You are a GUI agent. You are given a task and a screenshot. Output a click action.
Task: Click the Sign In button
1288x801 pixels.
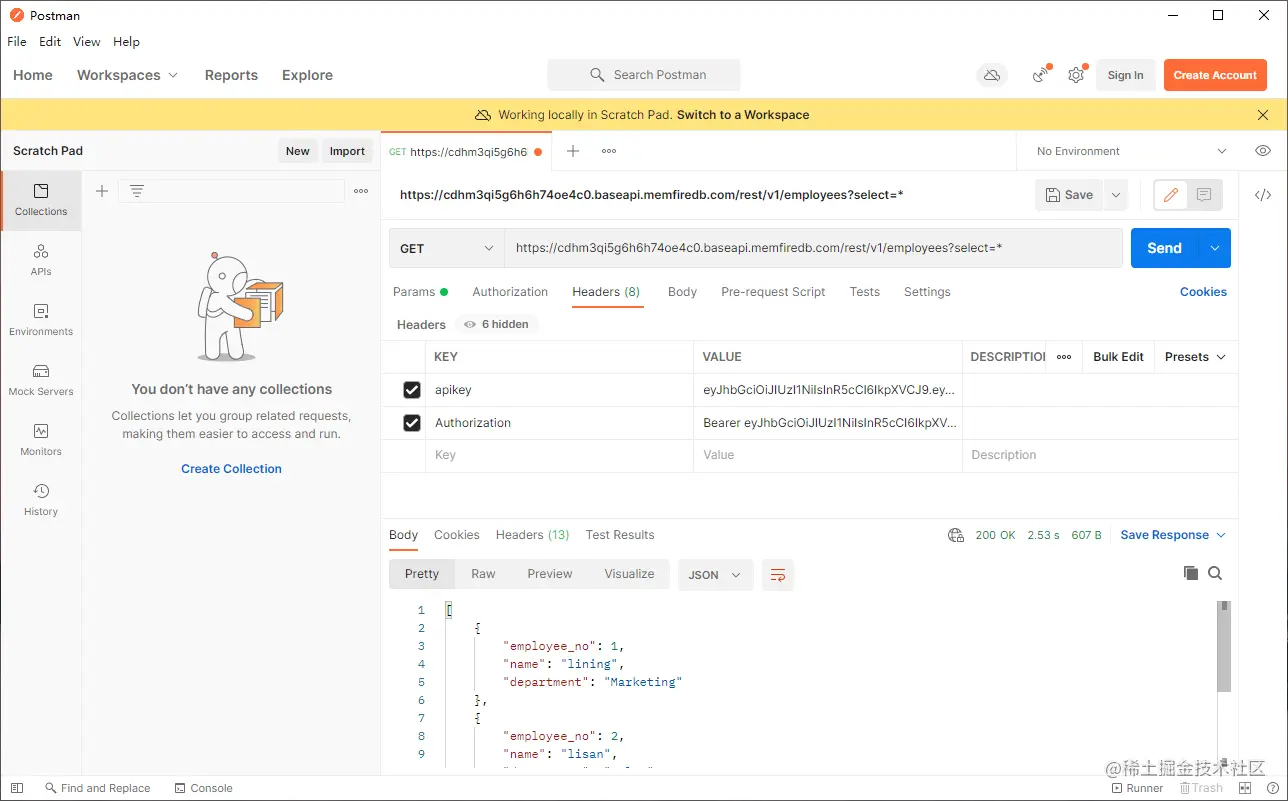click(1125, 75)
